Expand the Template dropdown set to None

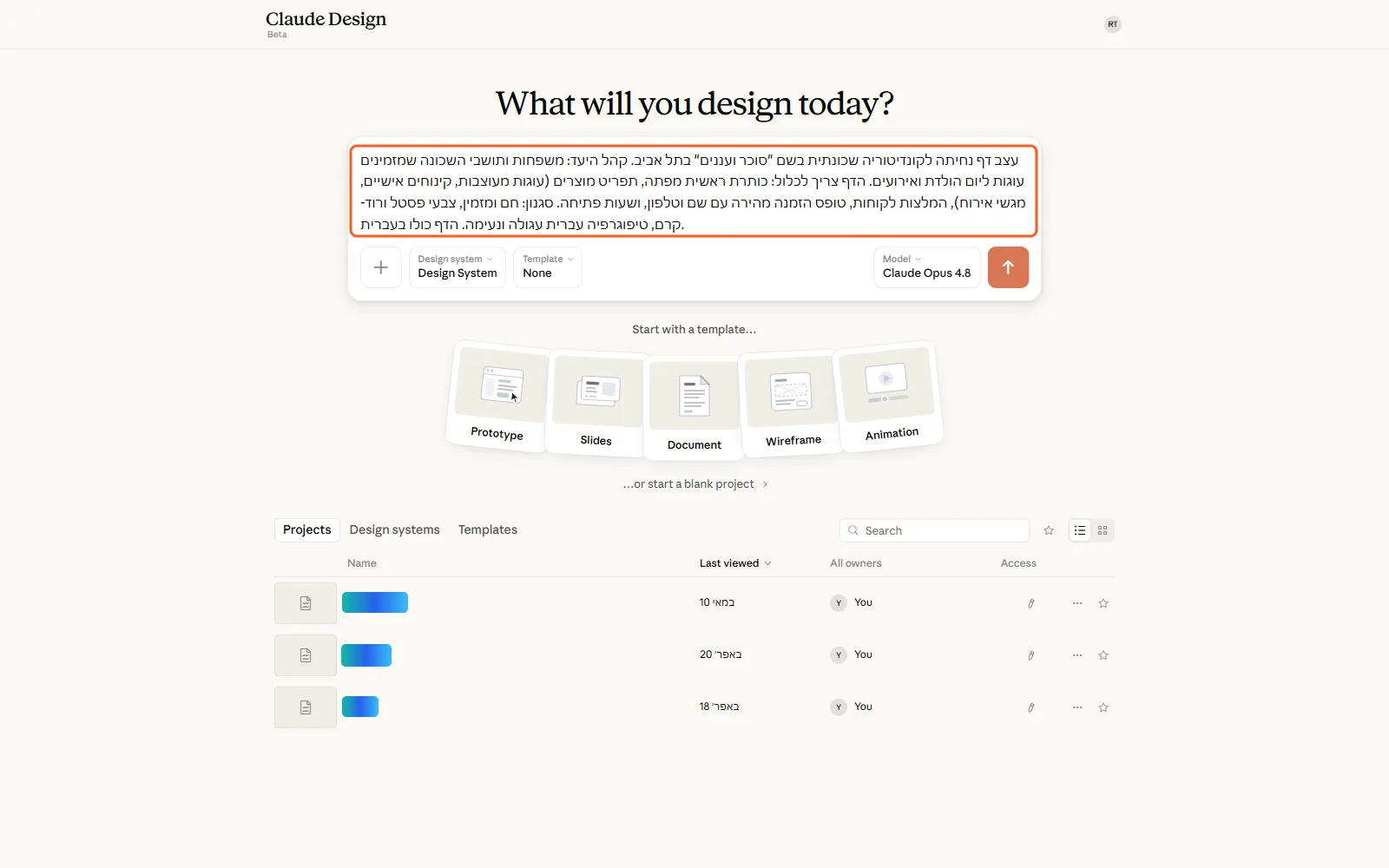click(x=547, y=267)
